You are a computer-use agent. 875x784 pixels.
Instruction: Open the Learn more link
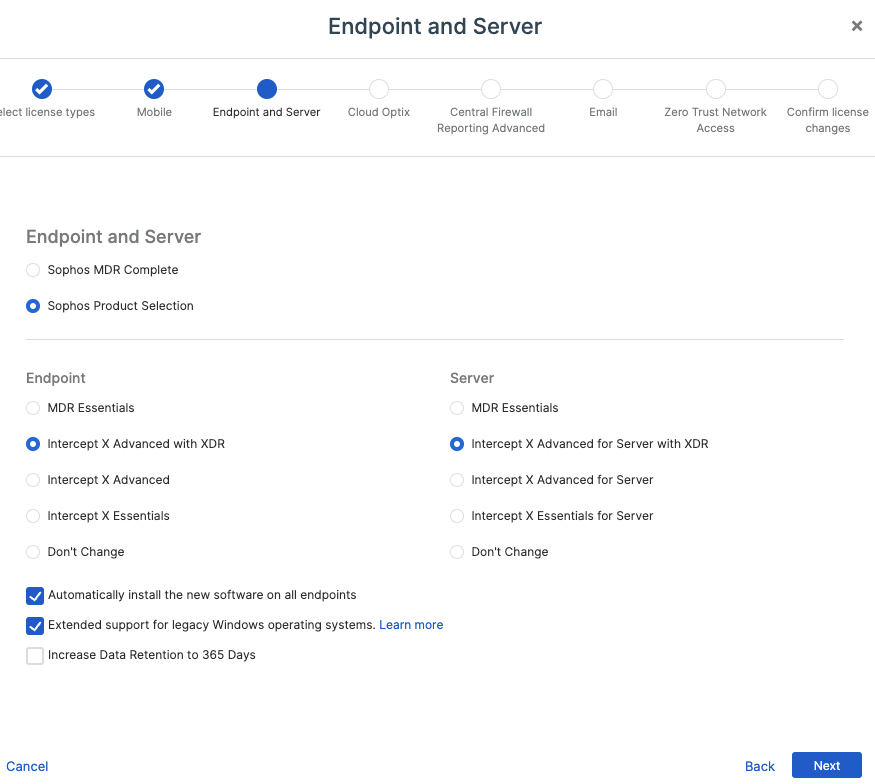tap(411, 625)
